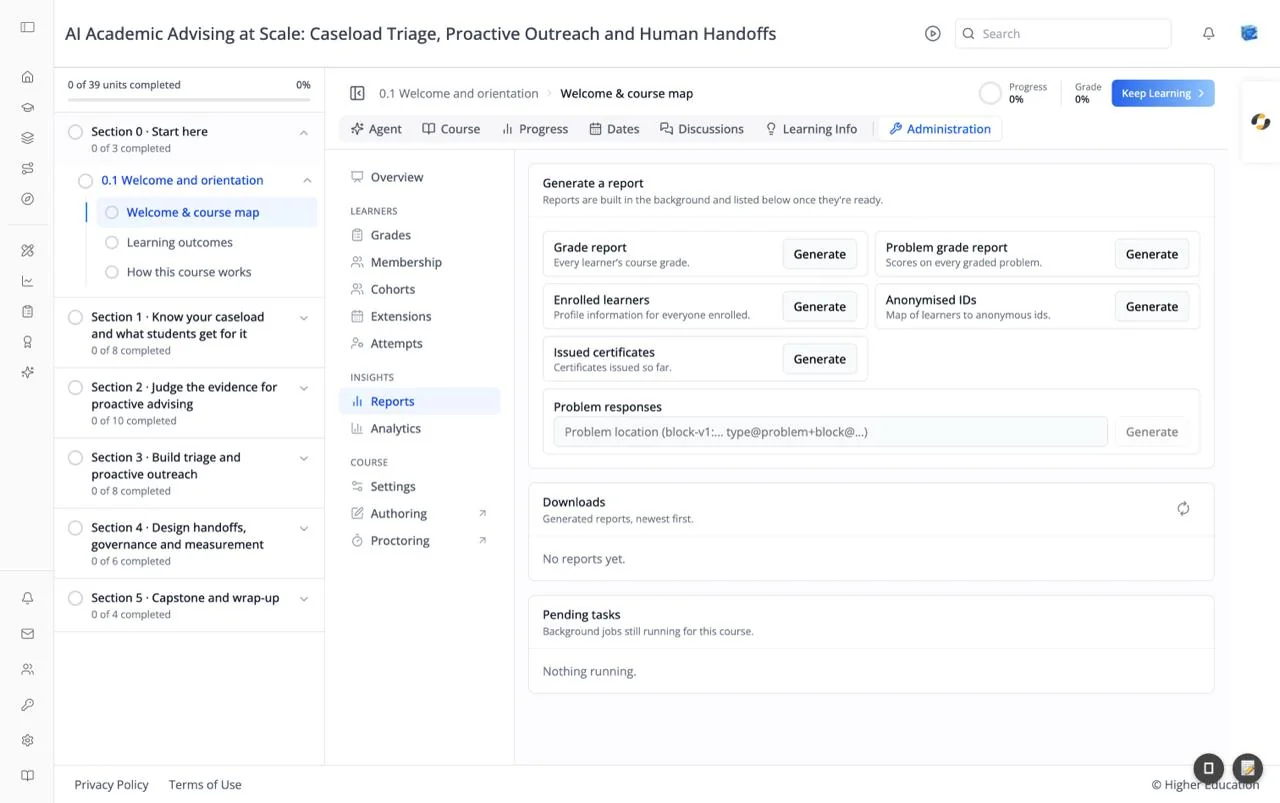This screenshot has height=803, width=1280.
Task: Click the clipboard icon in the left rail
Action: tap(27, 311)
